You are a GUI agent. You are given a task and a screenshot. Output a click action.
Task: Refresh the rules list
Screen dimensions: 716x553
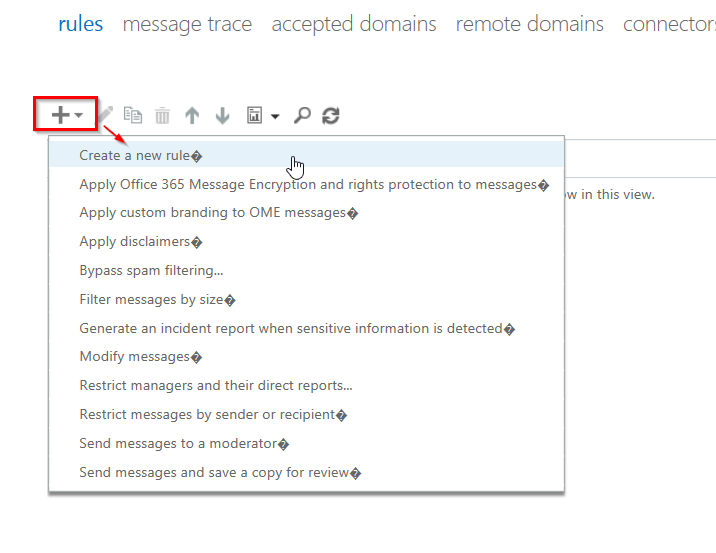point(331,116)
